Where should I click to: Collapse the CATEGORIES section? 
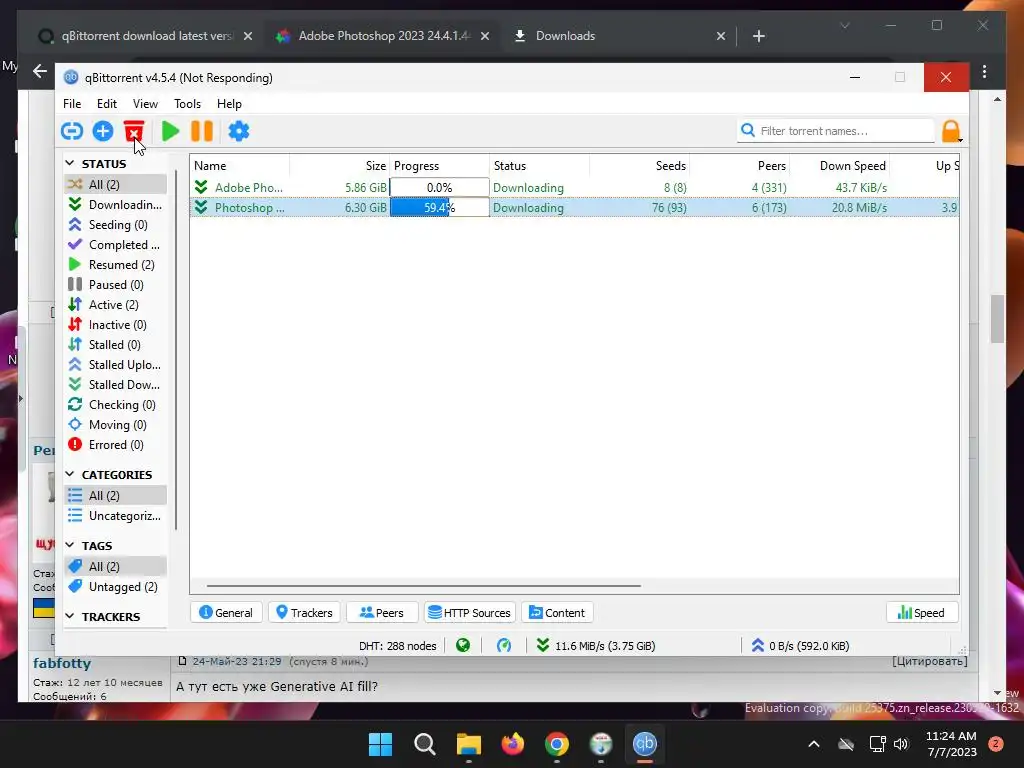pyautogui.click(x=70, y=474)
